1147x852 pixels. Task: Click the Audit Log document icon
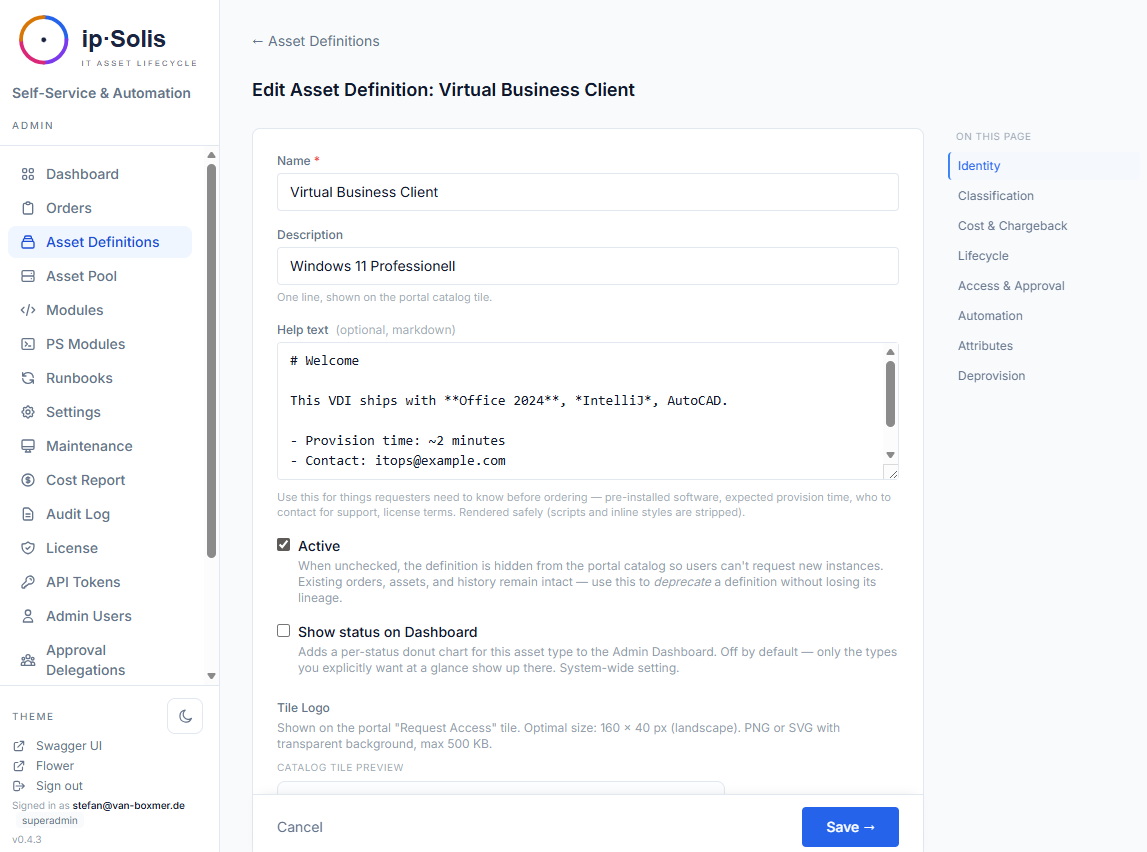(x=28, y=514)
